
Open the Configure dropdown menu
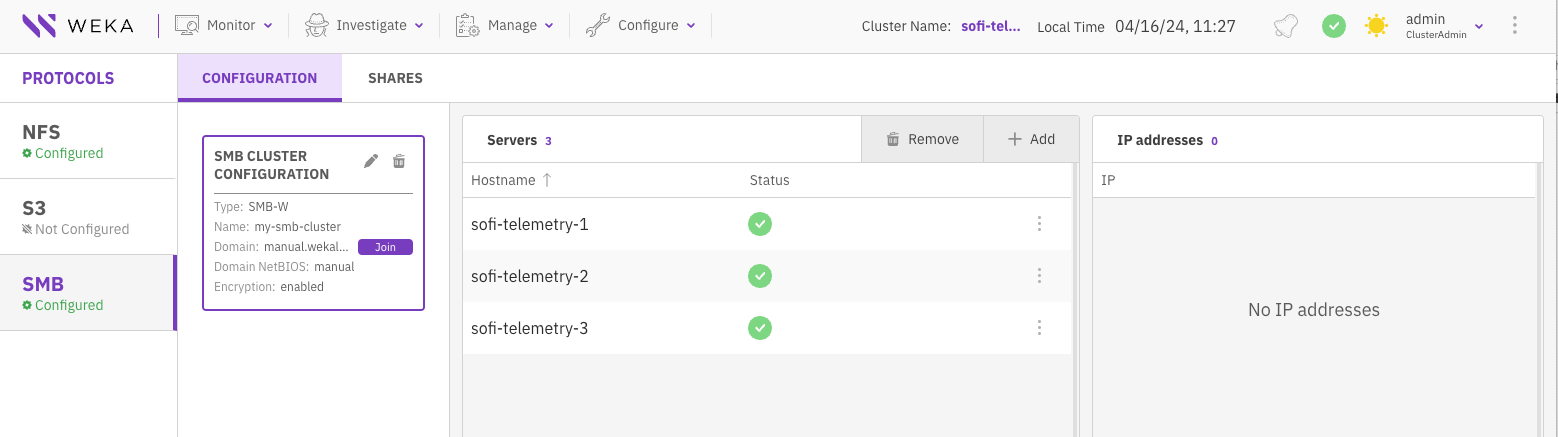coord(640,26)
